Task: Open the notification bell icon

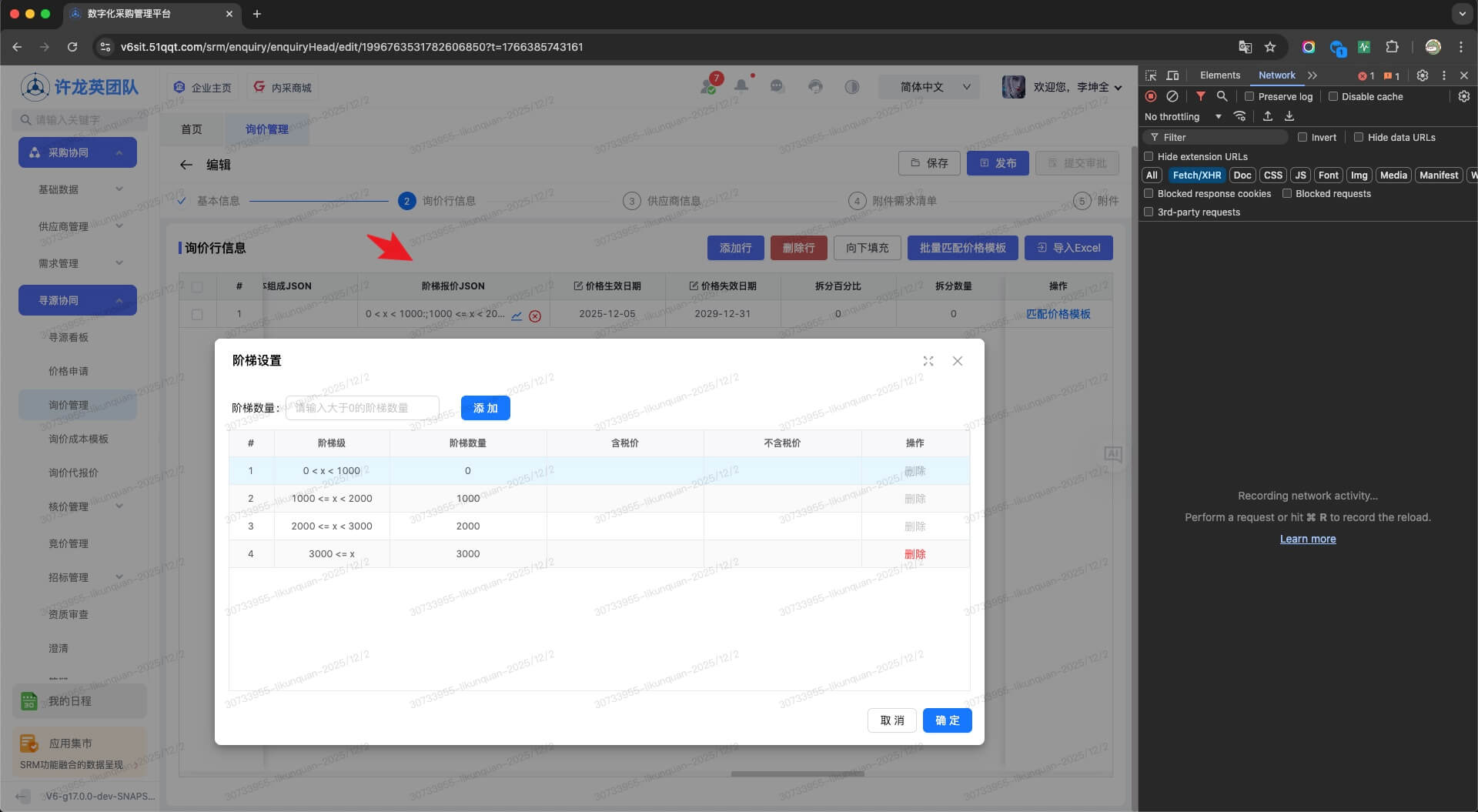Action: [741, 86]
